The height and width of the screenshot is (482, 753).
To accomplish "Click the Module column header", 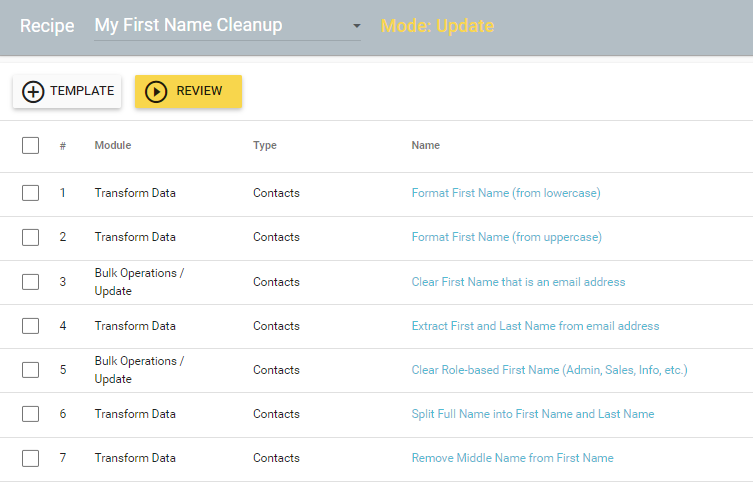I will (x=112, y=145).
